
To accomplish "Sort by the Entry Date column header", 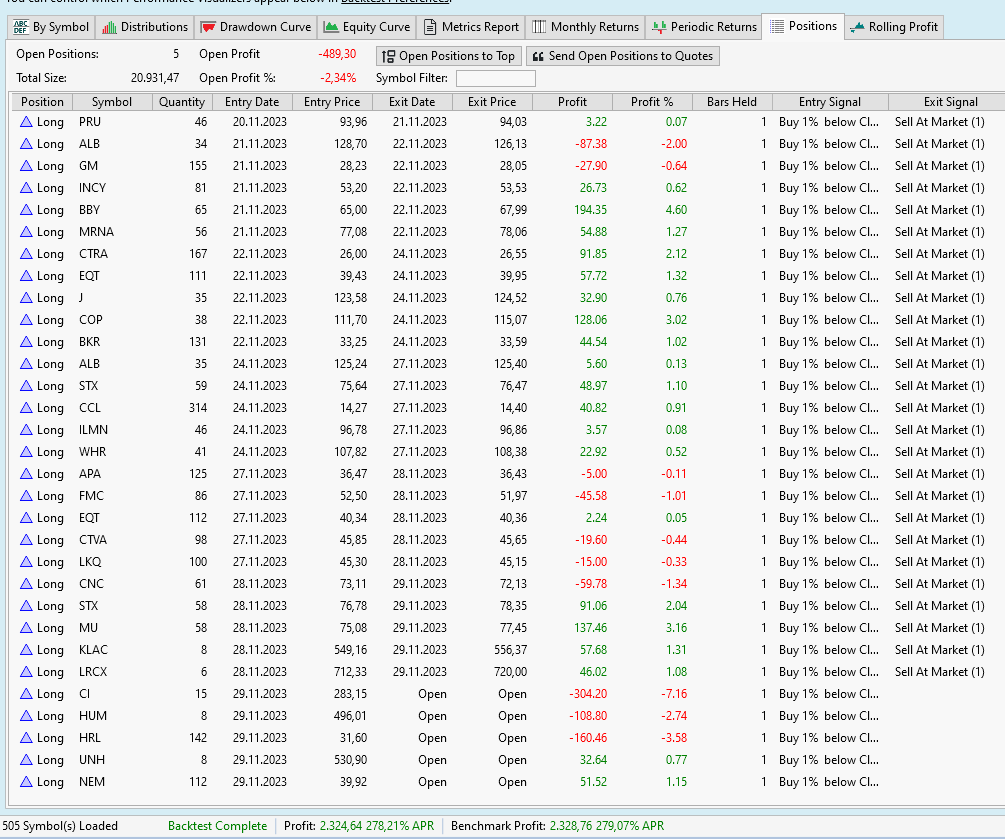I will tap(252, 102).
